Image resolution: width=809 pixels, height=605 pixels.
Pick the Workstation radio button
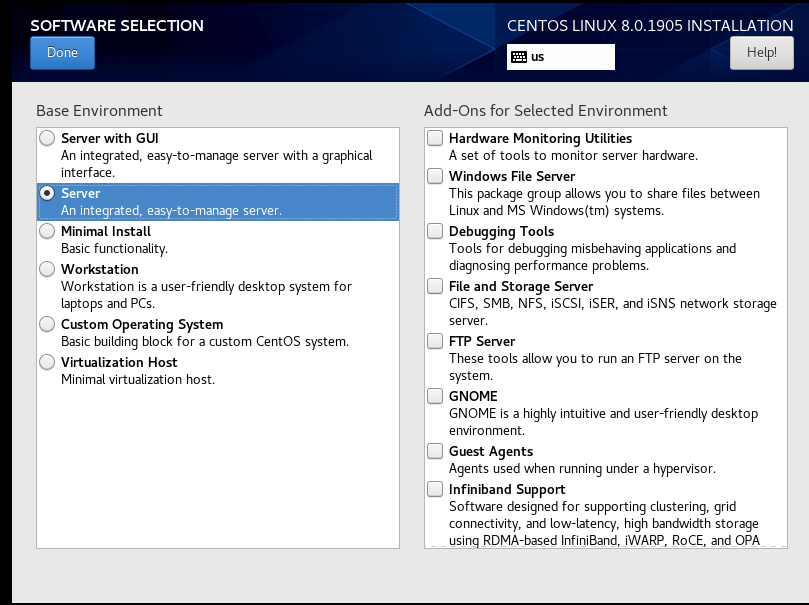pyautogui.click(x=47, y=269)
